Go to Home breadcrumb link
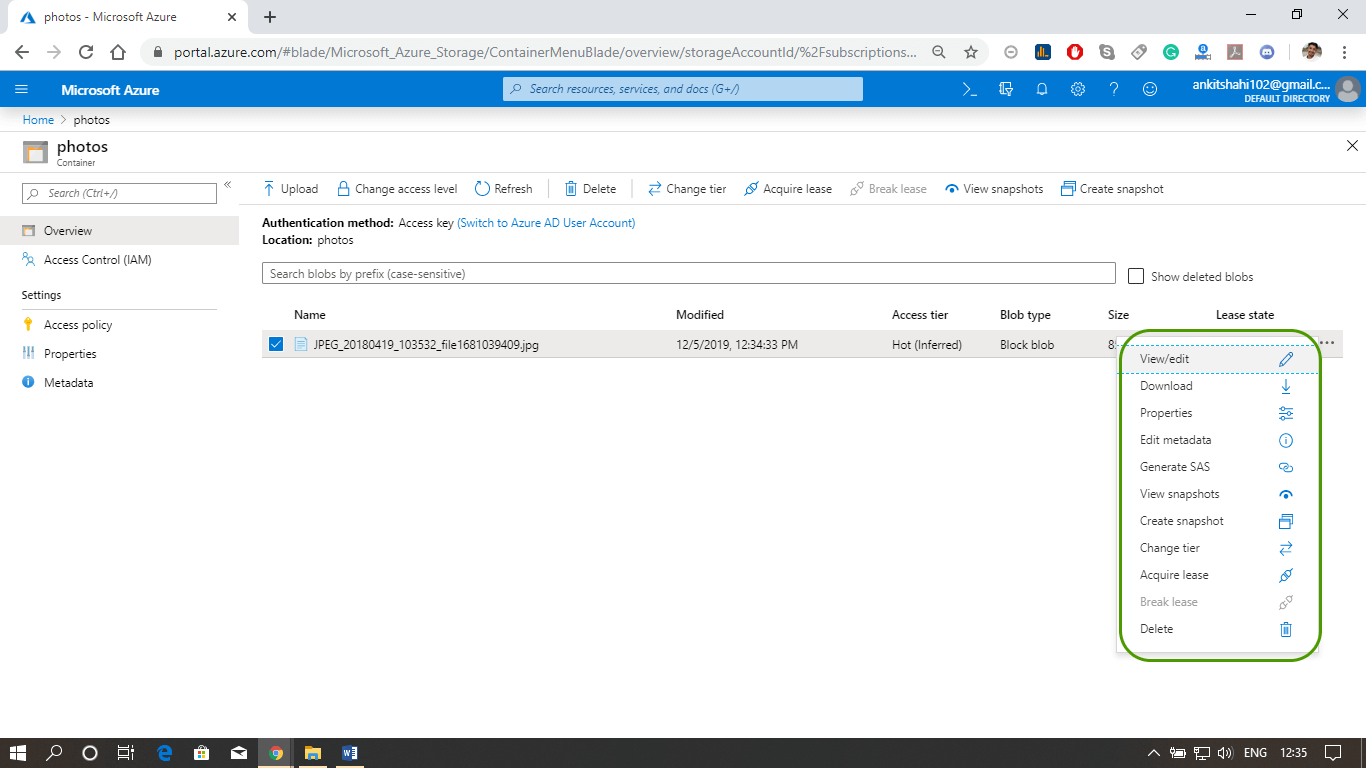 38,120
